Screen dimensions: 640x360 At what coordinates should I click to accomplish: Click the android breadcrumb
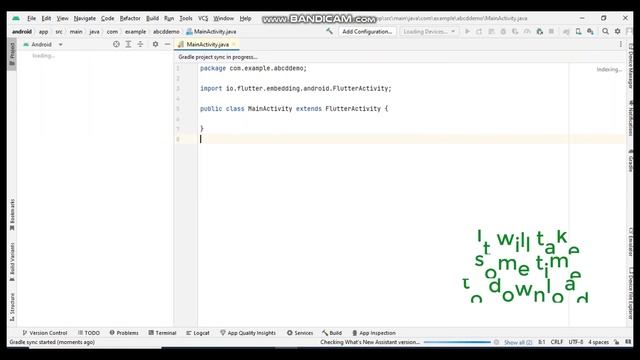click(22, 31)
